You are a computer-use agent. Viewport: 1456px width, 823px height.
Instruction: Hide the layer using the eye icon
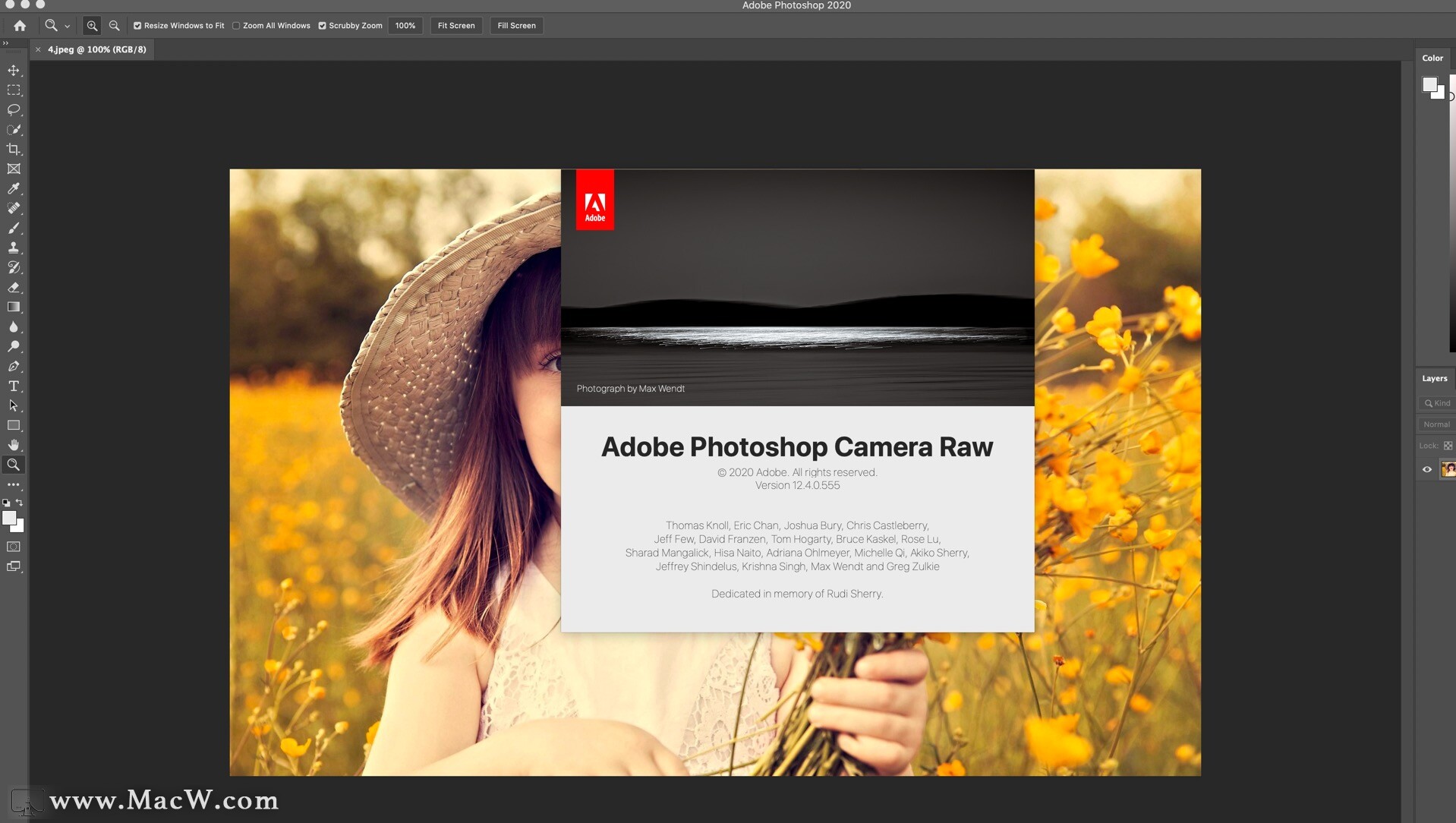click(1427, 470)
